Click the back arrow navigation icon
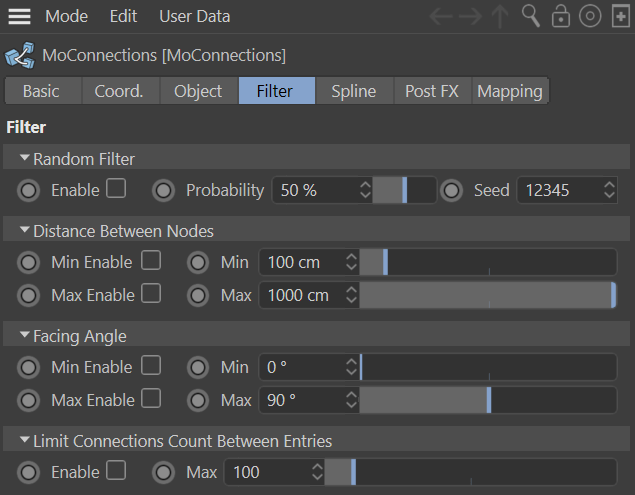This screenshot has height=495, width=635. click(x=441, y=17)
